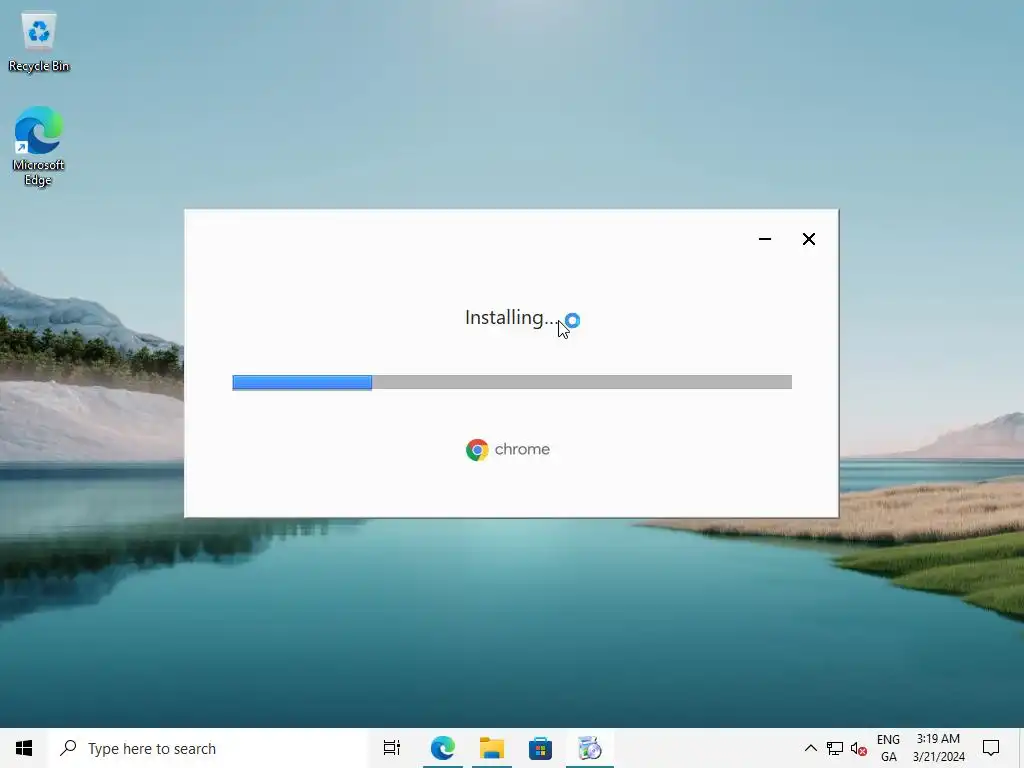The image size is (1024, 768).
Task: Open the Action Center notifications icon
Action: [991, 748]
